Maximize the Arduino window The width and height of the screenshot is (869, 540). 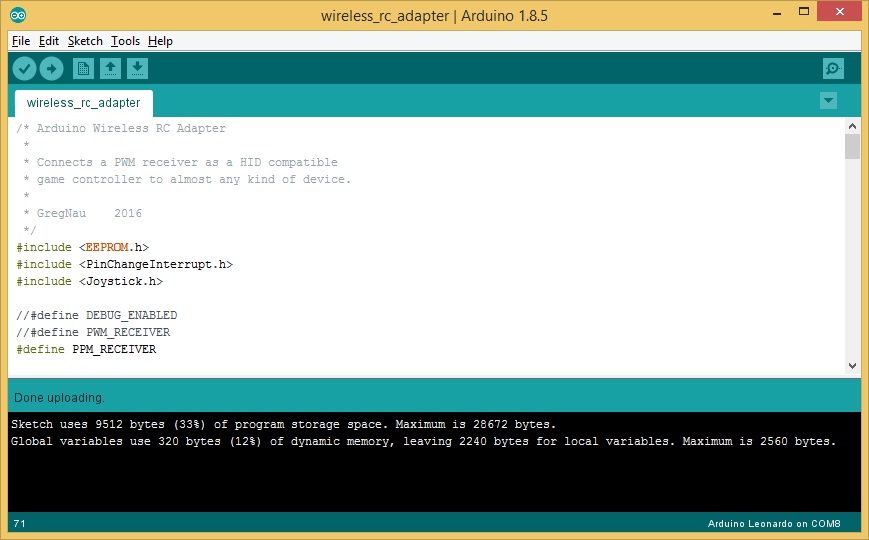(804, 12)
